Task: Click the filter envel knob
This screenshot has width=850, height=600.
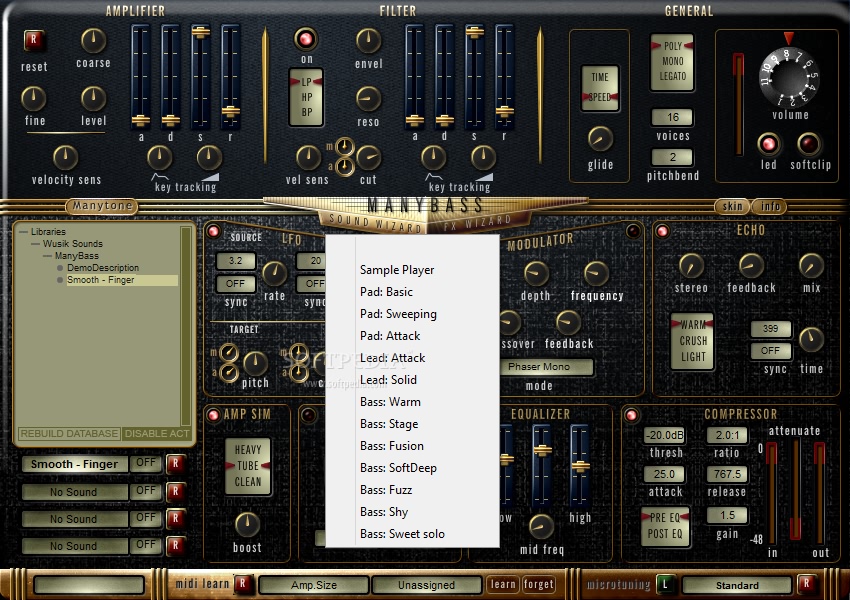Action: click(x=369, y=41)
